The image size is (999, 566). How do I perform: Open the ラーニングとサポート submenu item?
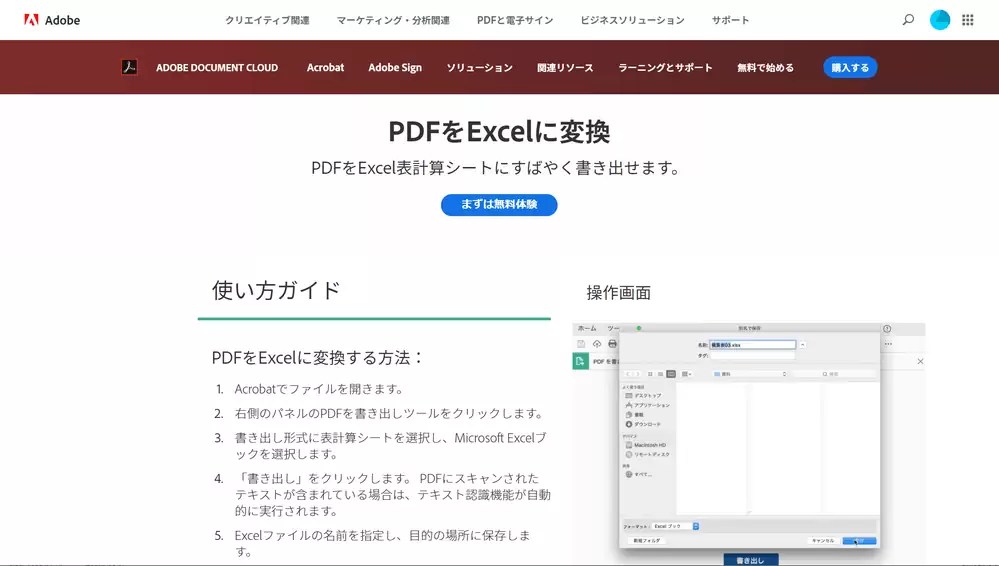[665, 68]
